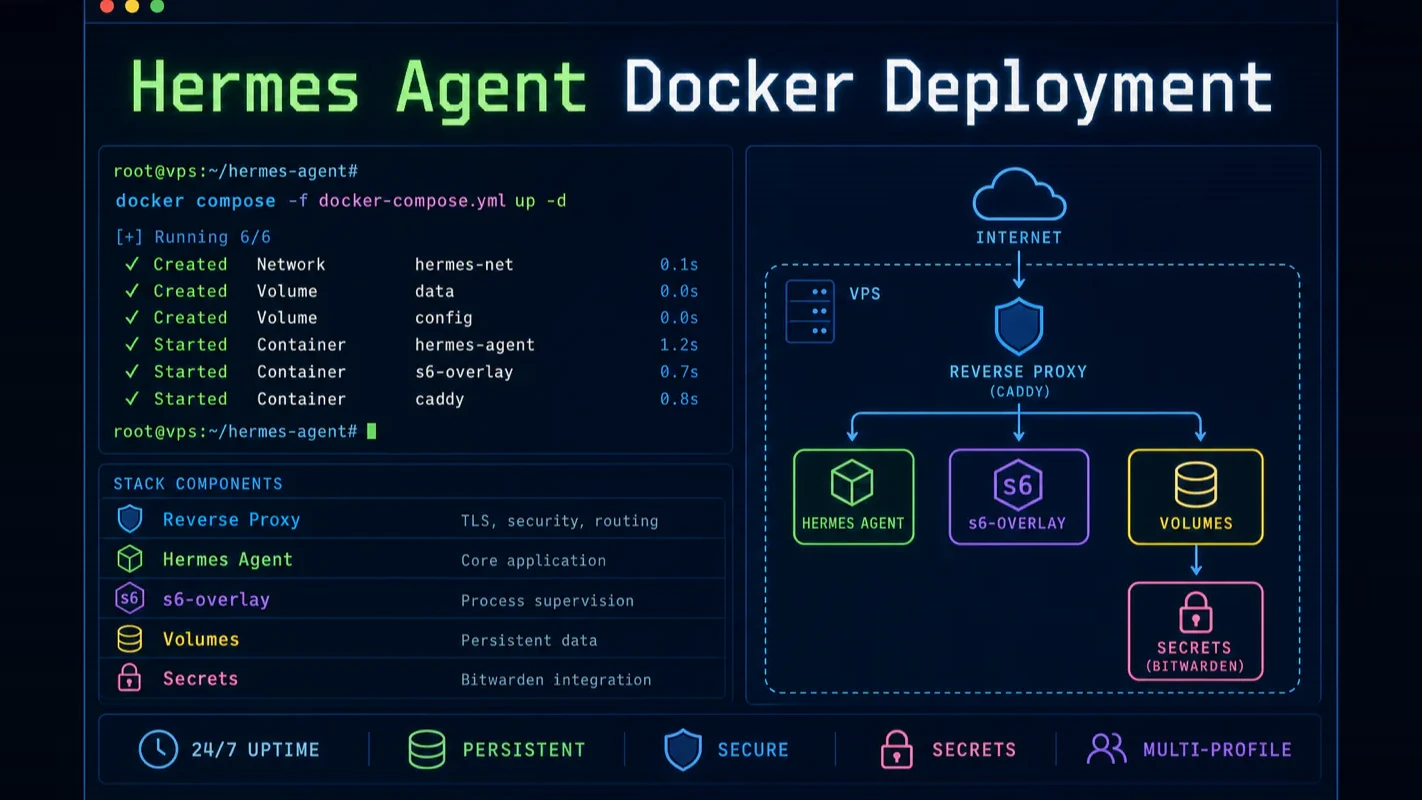The image size is (1422, 800).
Task: Click the Reverse Proxy shield in Stack Components
Action: (x=130, y=520)
